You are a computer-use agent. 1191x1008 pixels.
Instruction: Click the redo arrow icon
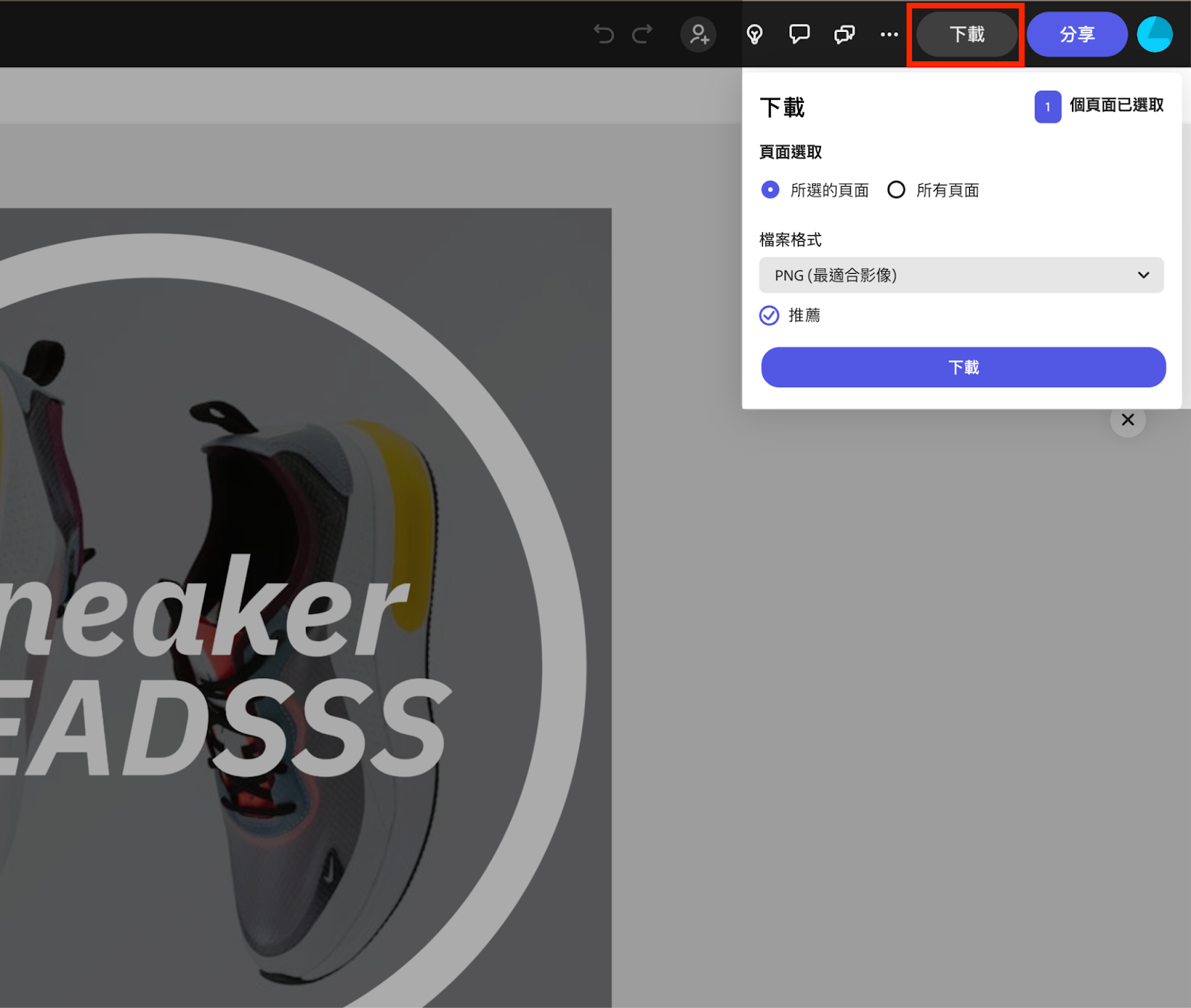[642, 34]
